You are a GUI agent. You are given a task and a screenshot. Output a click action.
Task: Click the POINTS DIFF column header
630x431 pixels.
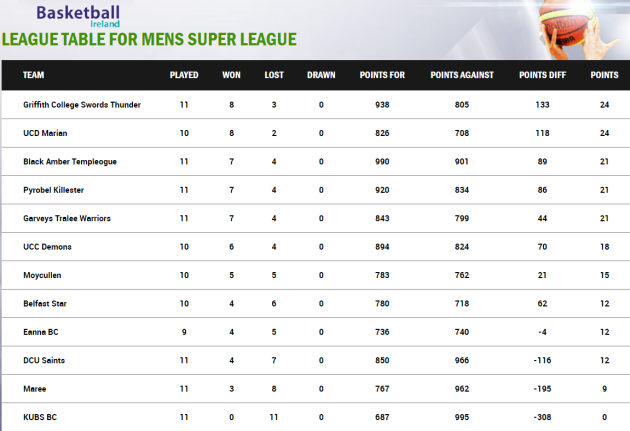pyautogui.click(x=542, y=75)
